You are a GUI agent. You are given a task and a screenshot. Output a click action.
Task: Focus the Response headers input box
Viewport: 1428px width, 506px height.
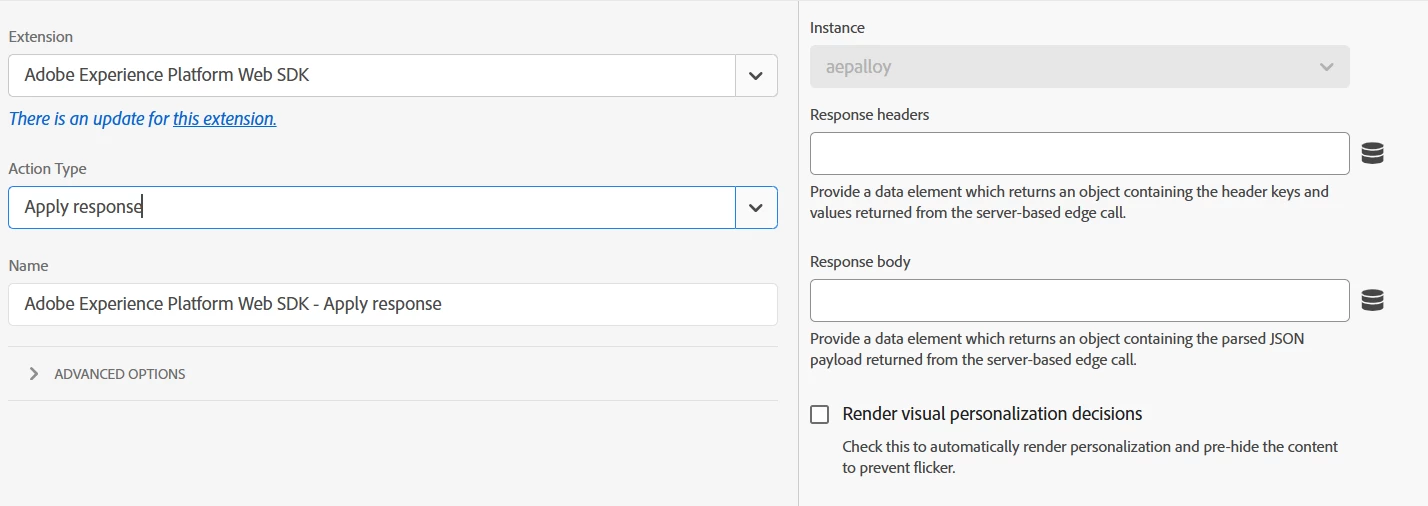pos(1079,153)
